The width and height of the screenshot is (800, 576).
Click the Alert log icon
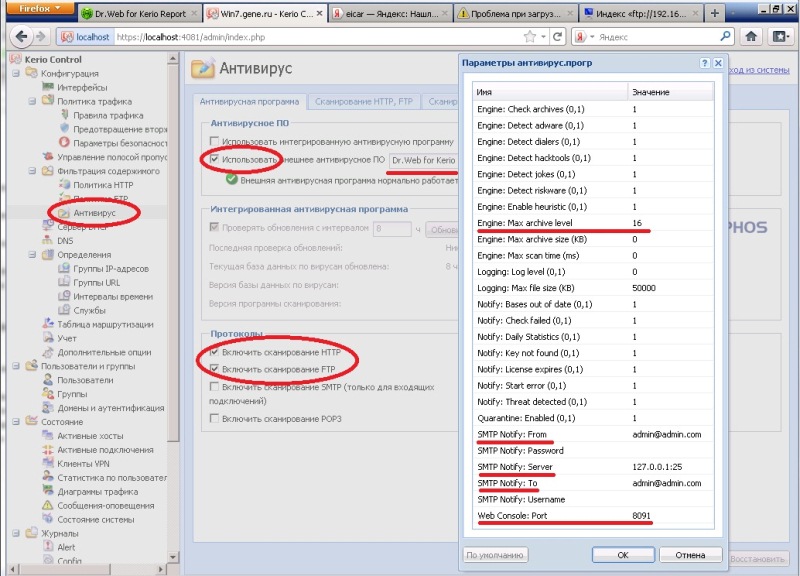[x=49, y=547]
